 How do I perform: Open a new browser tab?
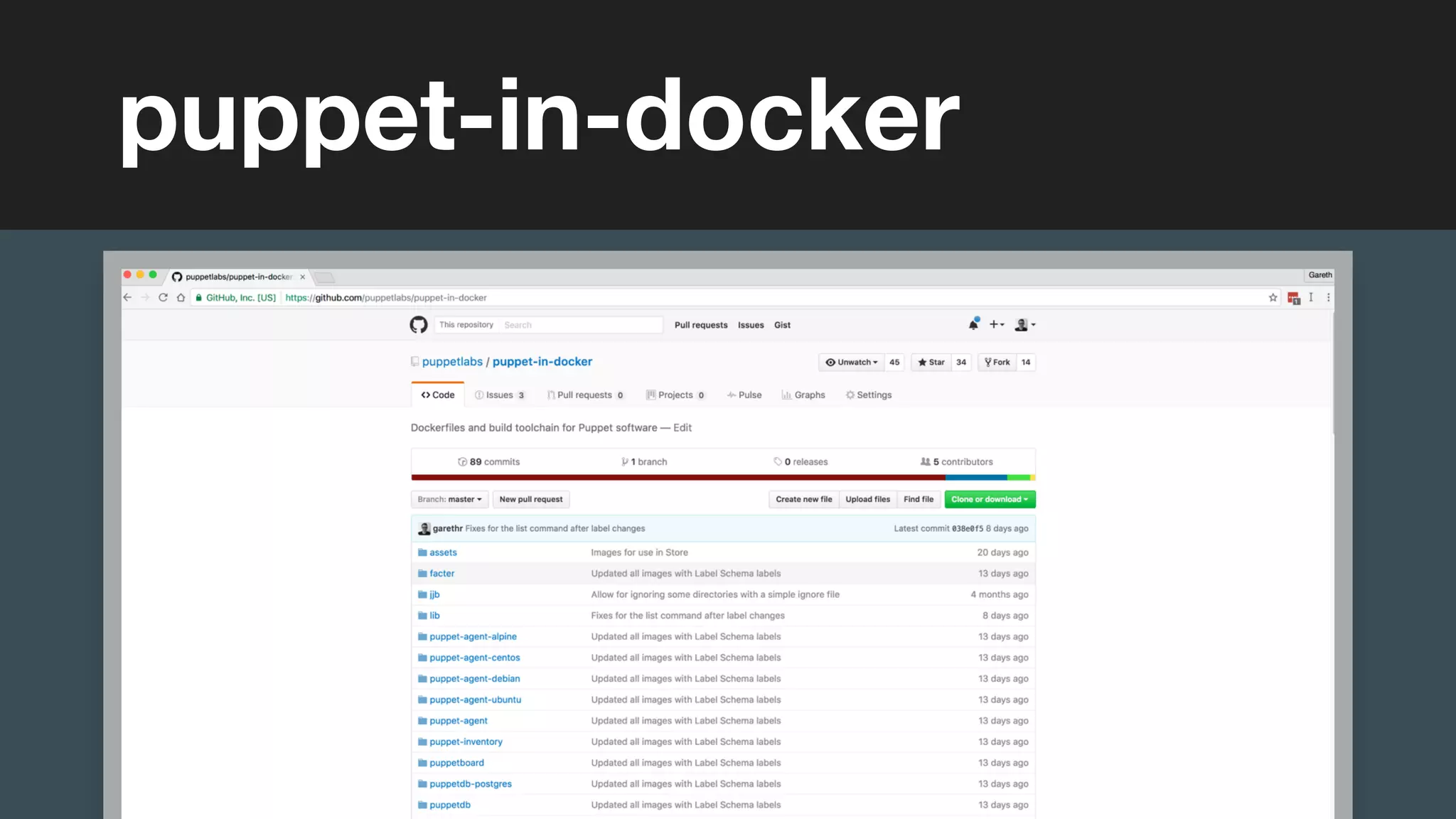(x=324, y=277)
